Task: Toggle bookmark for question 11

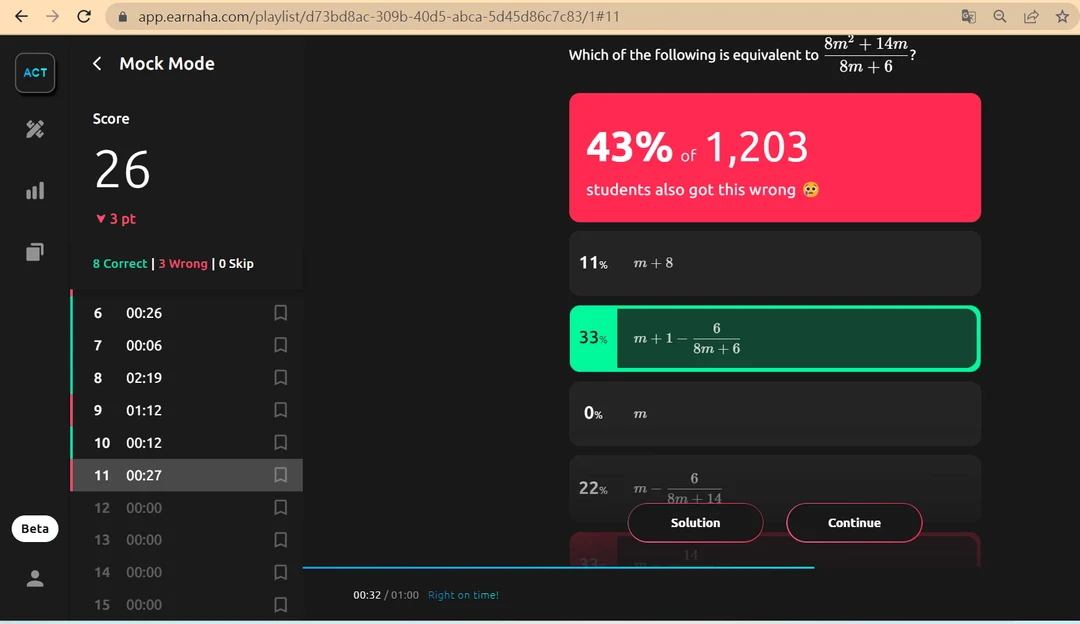Action: 281,475
